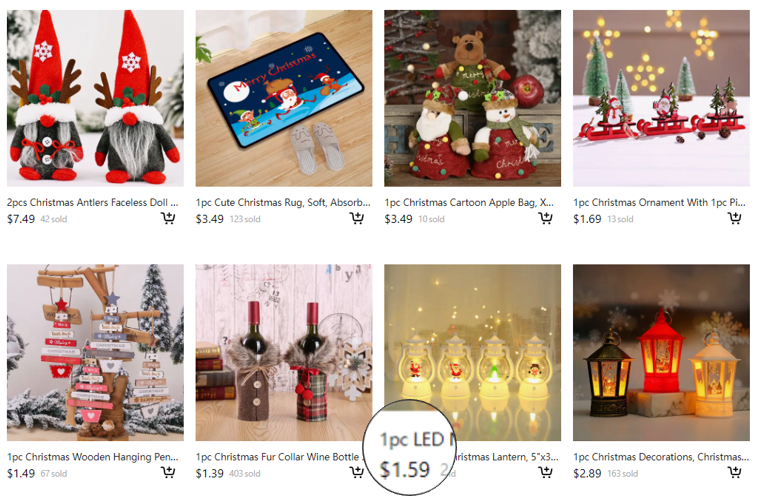Viewport: 760px width, 501px height.
Task: Add LED Christmas Lantern to cart
Action: point(545,472)
